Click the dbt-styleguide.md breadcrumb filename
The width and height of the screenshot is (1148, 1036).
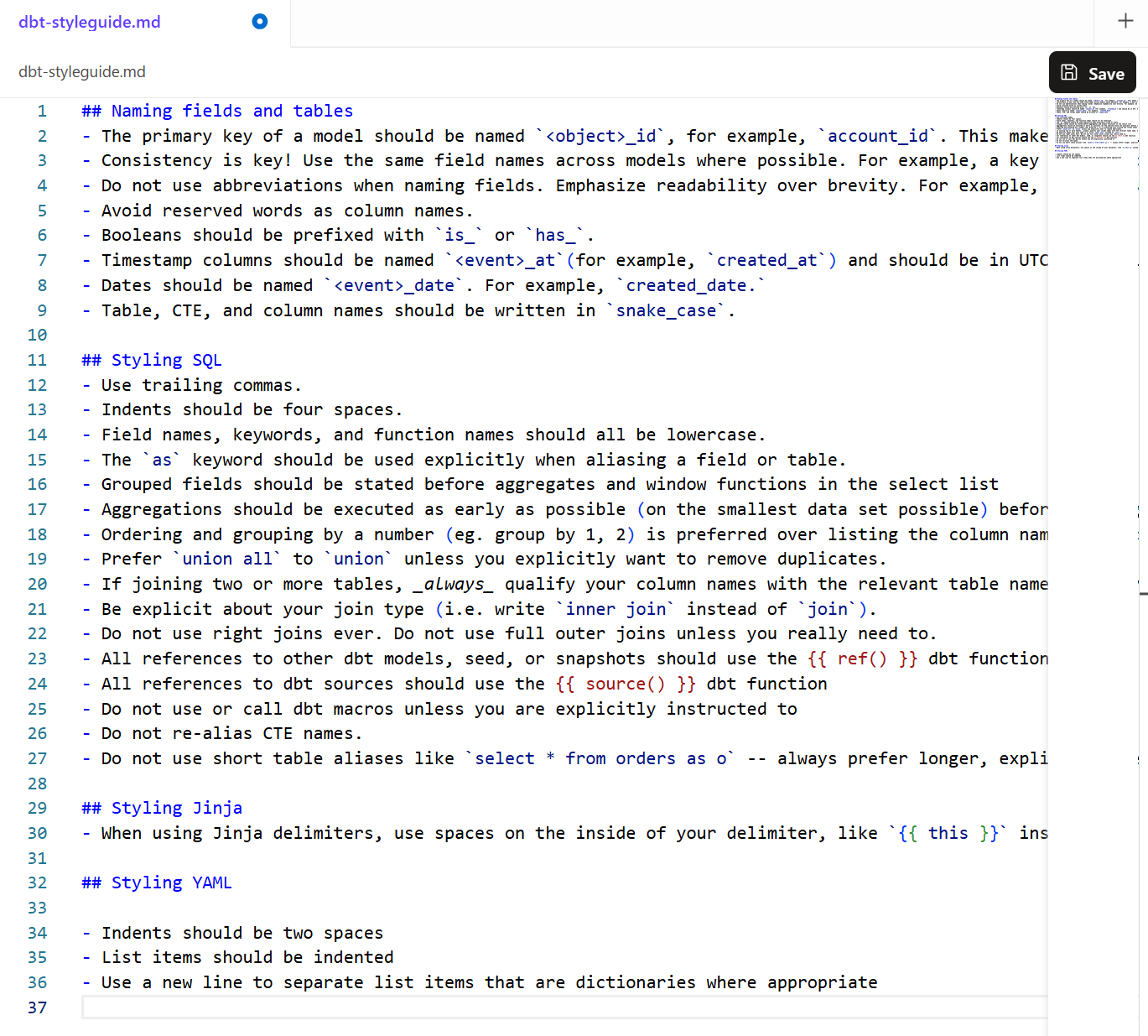click(82, 72)
